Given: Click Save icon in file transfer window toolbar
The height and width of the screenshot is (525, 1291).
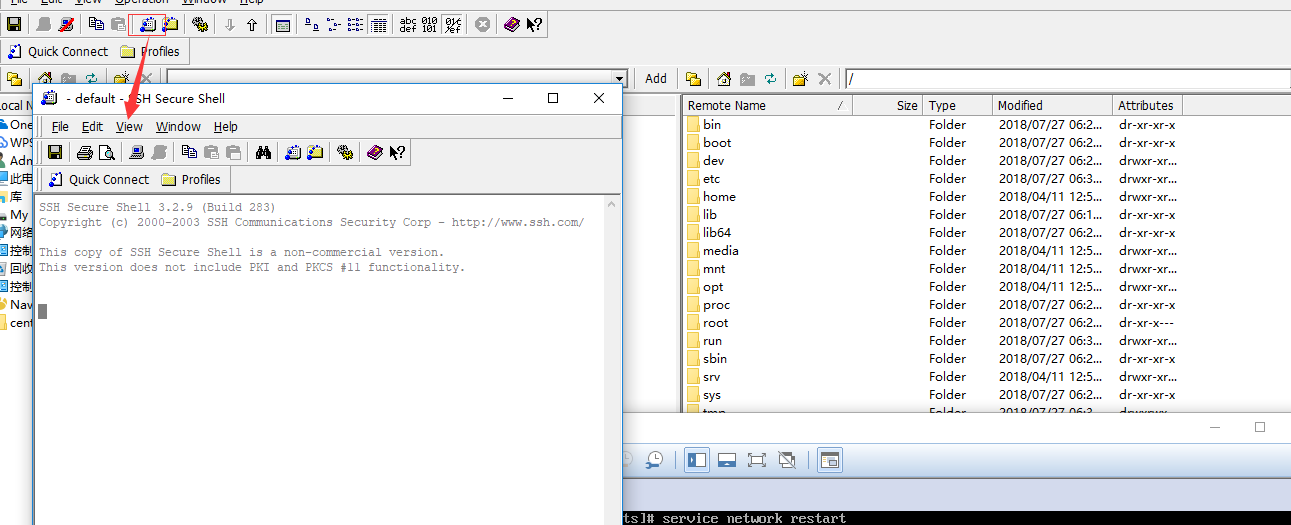Looking at the screenshot, I should point(14,24).
